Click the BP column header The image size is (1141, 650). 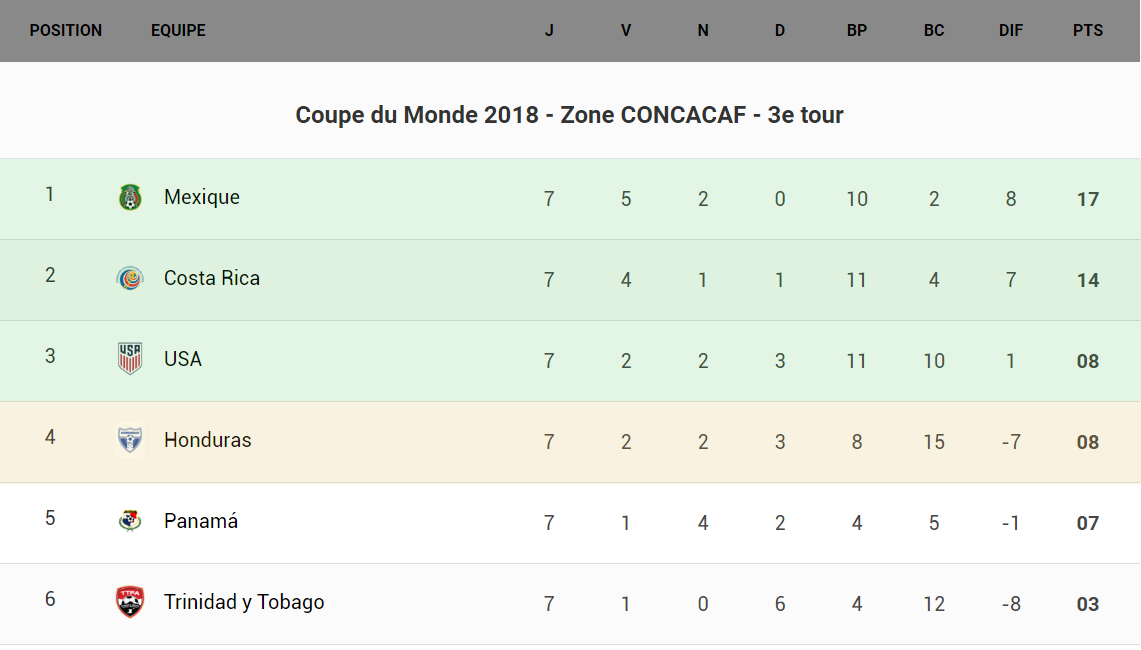pos(857,31)
